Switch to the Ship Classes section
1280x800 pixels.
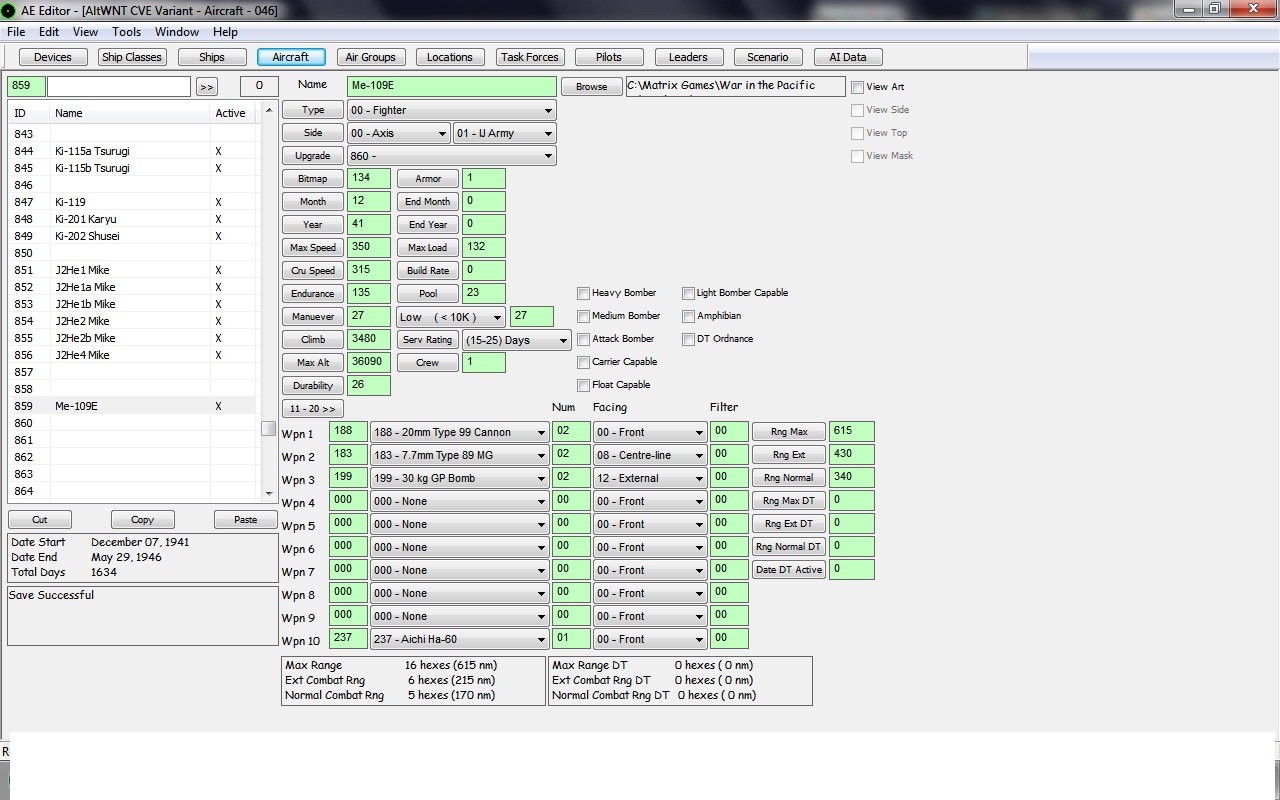point(132,57)
